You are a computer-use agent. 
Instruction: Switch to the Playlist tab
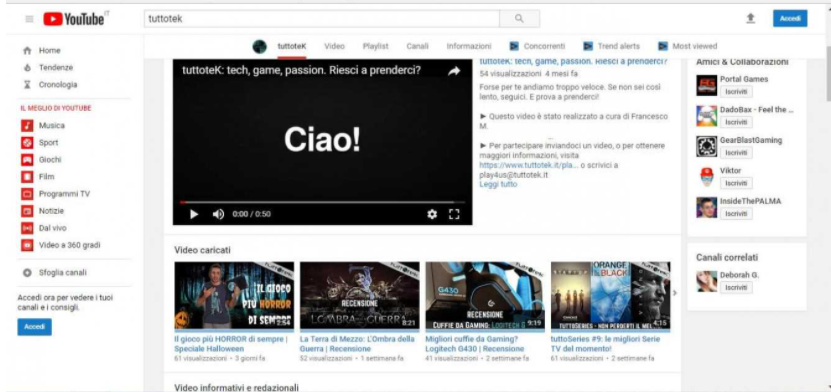(x=376, y=47)
